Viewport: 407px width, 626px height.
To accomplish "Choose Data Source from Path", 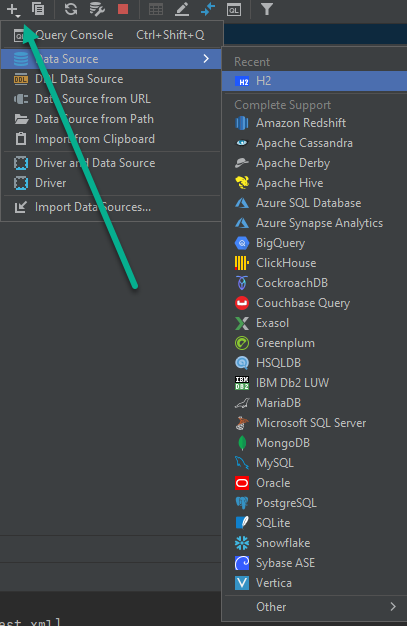I will pos(111,119).
